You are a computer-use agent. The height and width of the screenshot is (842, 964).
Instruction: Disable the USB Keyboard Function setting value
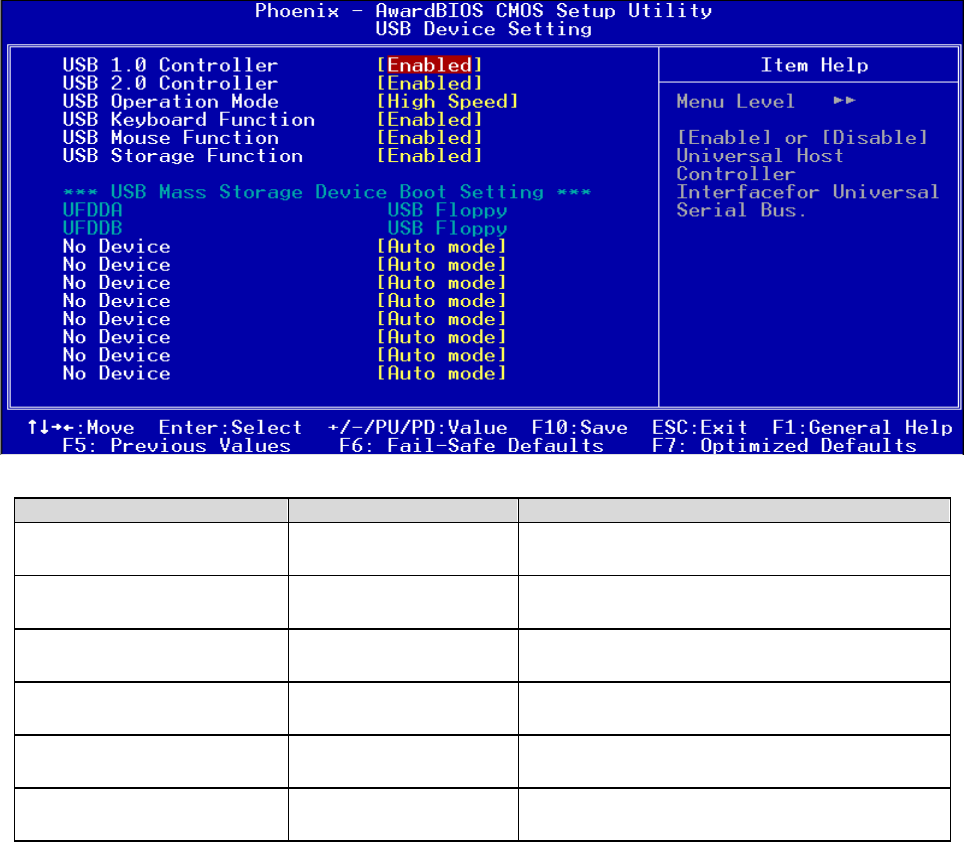429,120
